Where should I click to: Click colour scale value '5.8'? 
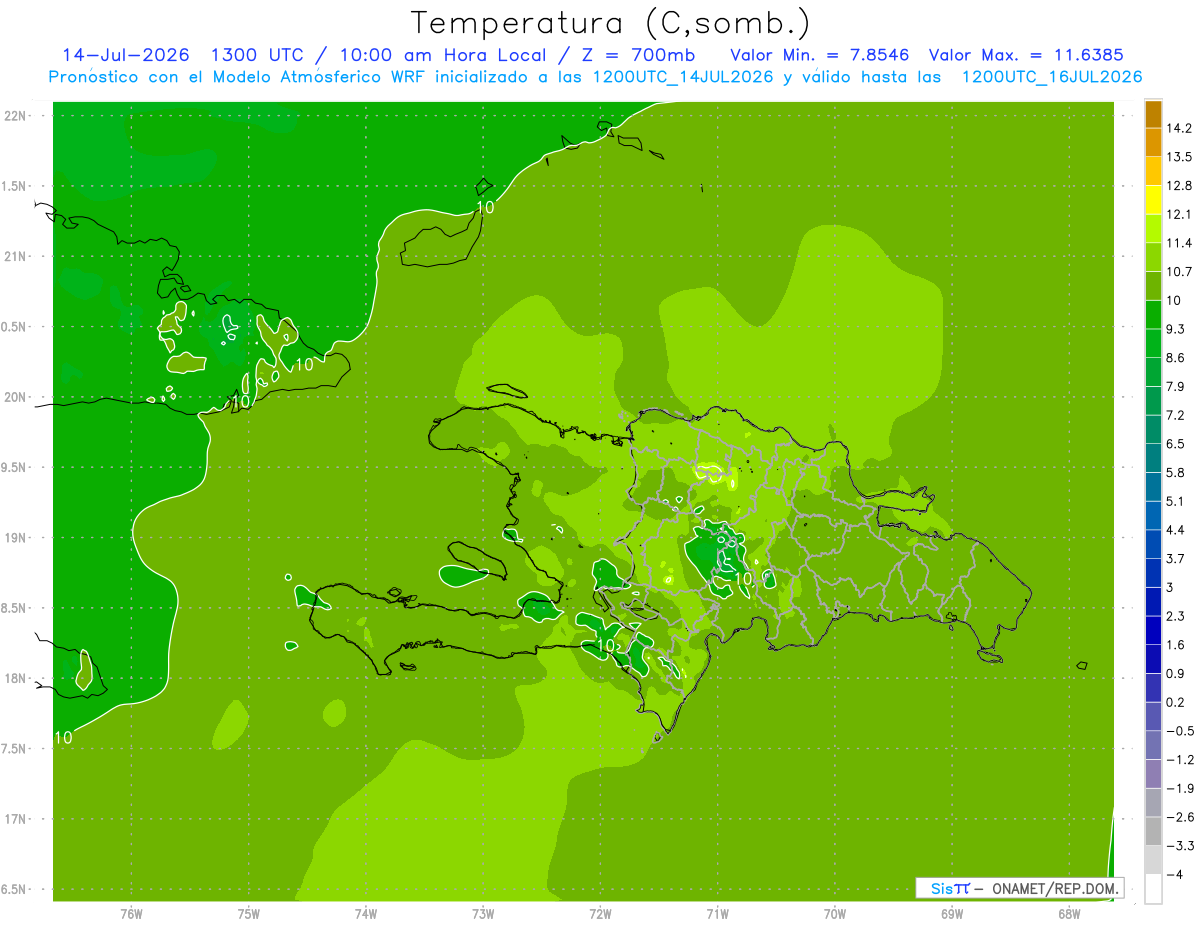(1176, 472)
